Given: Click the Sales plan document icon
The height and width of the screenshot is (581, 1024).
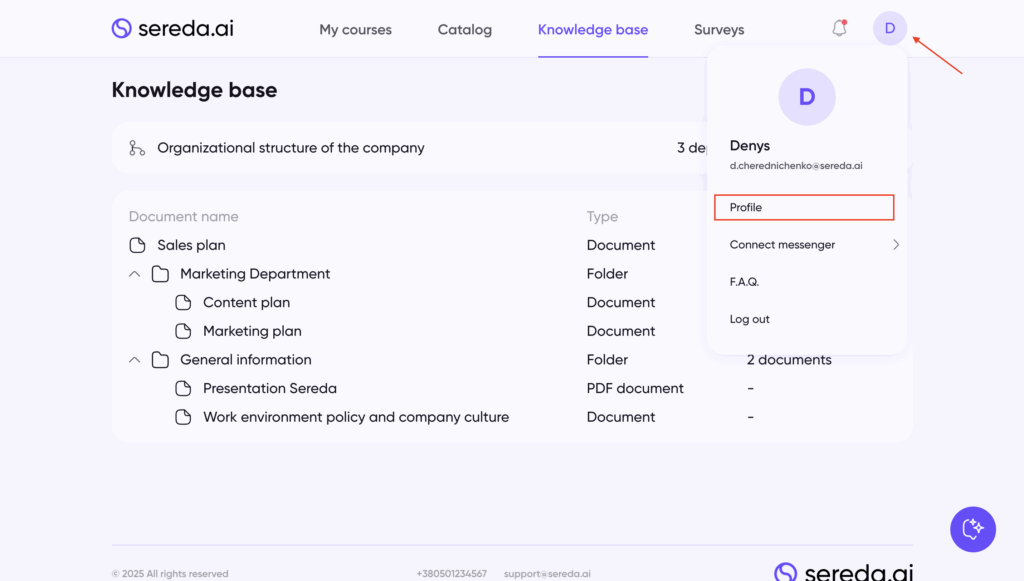Looking at the screenshot, I should 137,245.
